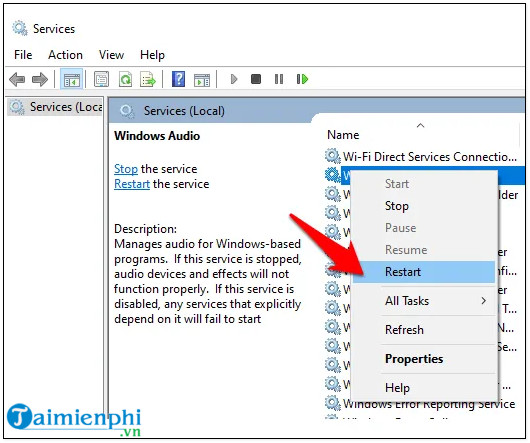Click the selected Windows Audio gear icon
This screenshot has height=443, width=530.
click(x=333, y=175)
